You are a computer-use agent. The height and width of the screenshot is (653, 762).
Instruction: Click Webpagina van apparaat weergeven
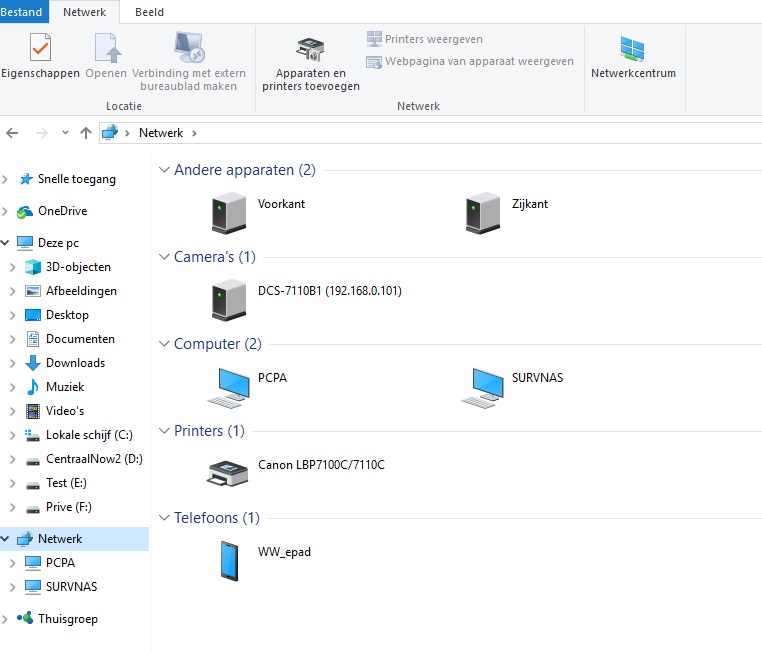[470, 61]
